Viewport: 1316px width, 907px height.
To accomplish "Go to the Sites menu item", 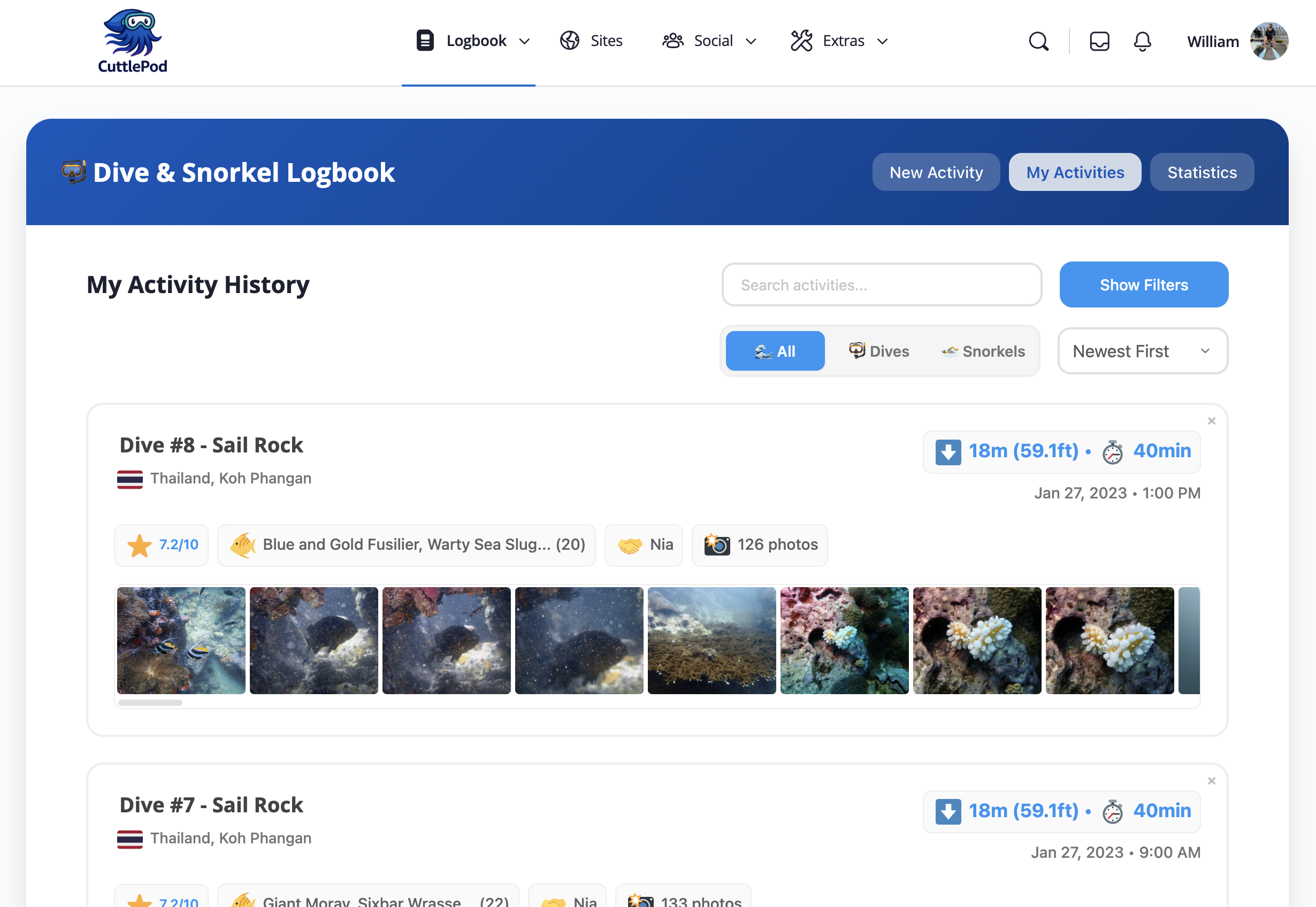I will (x=591, y=41).
